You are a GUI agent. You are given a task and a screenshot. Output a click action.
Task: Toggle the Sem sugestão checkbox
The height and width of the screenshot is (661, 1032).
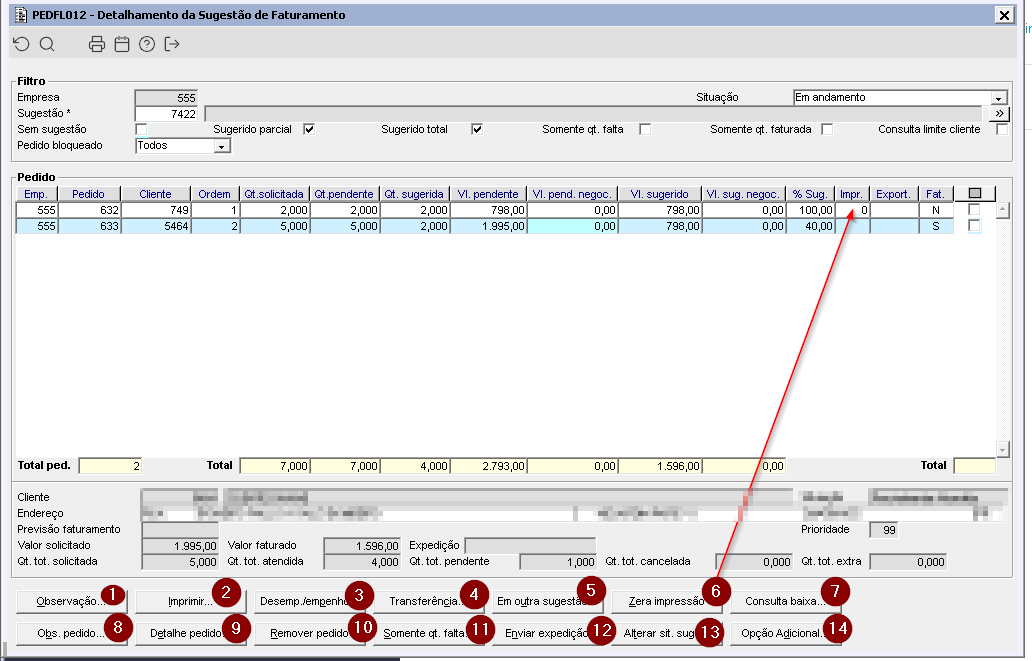pyautogui.click(x=141, y=130)
